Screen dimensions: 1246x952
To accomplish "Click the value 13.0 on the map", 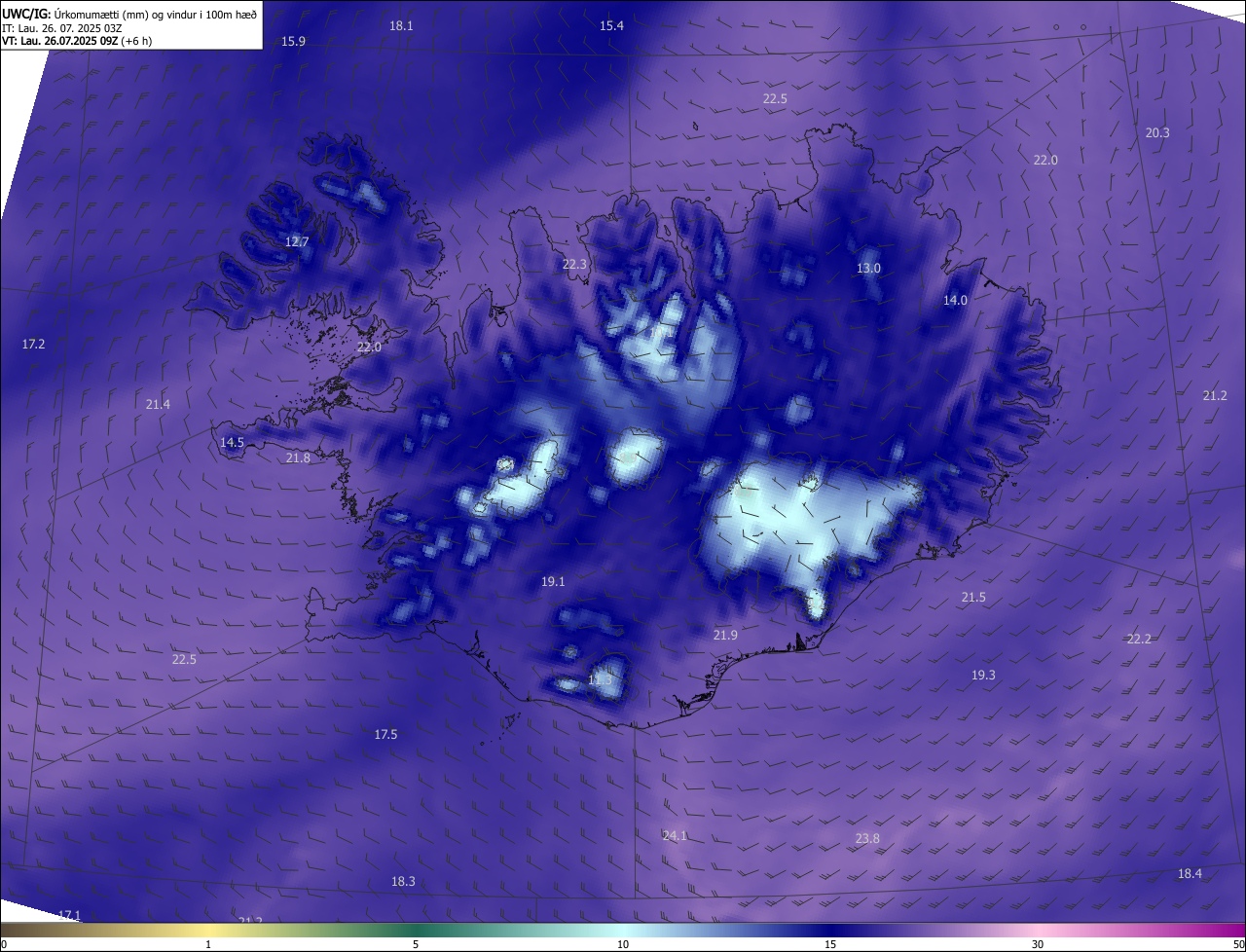I will [868, 268].
